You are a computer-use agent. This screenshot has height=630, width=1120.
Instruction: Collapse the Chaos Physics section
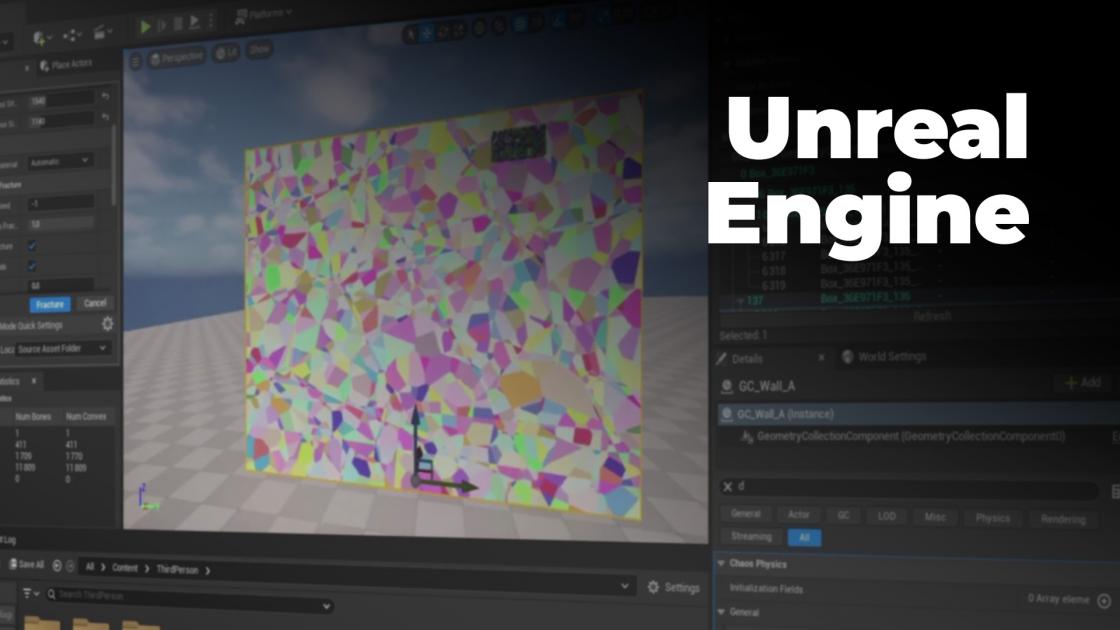(x=723, y=561)
